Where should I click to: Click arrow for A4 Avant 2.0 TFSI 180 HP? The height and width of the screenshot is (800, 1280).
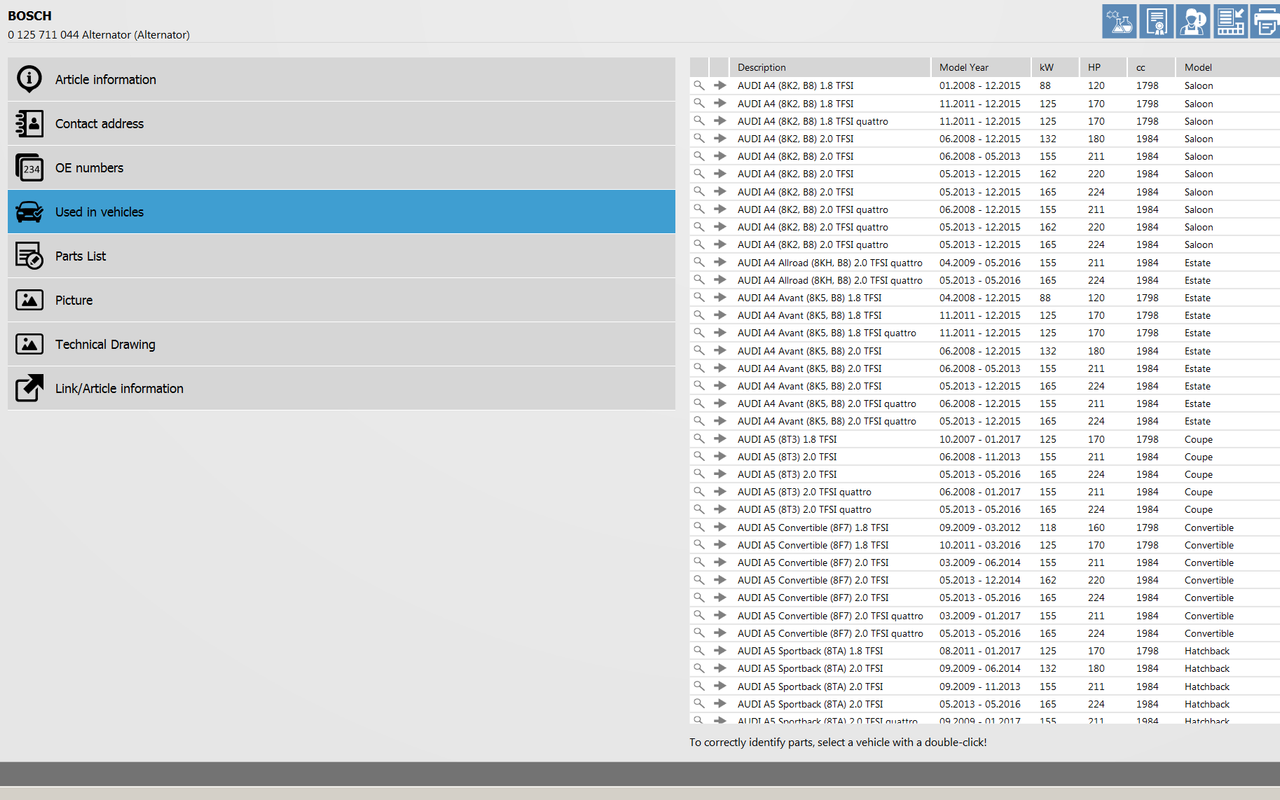click(720, 351)
